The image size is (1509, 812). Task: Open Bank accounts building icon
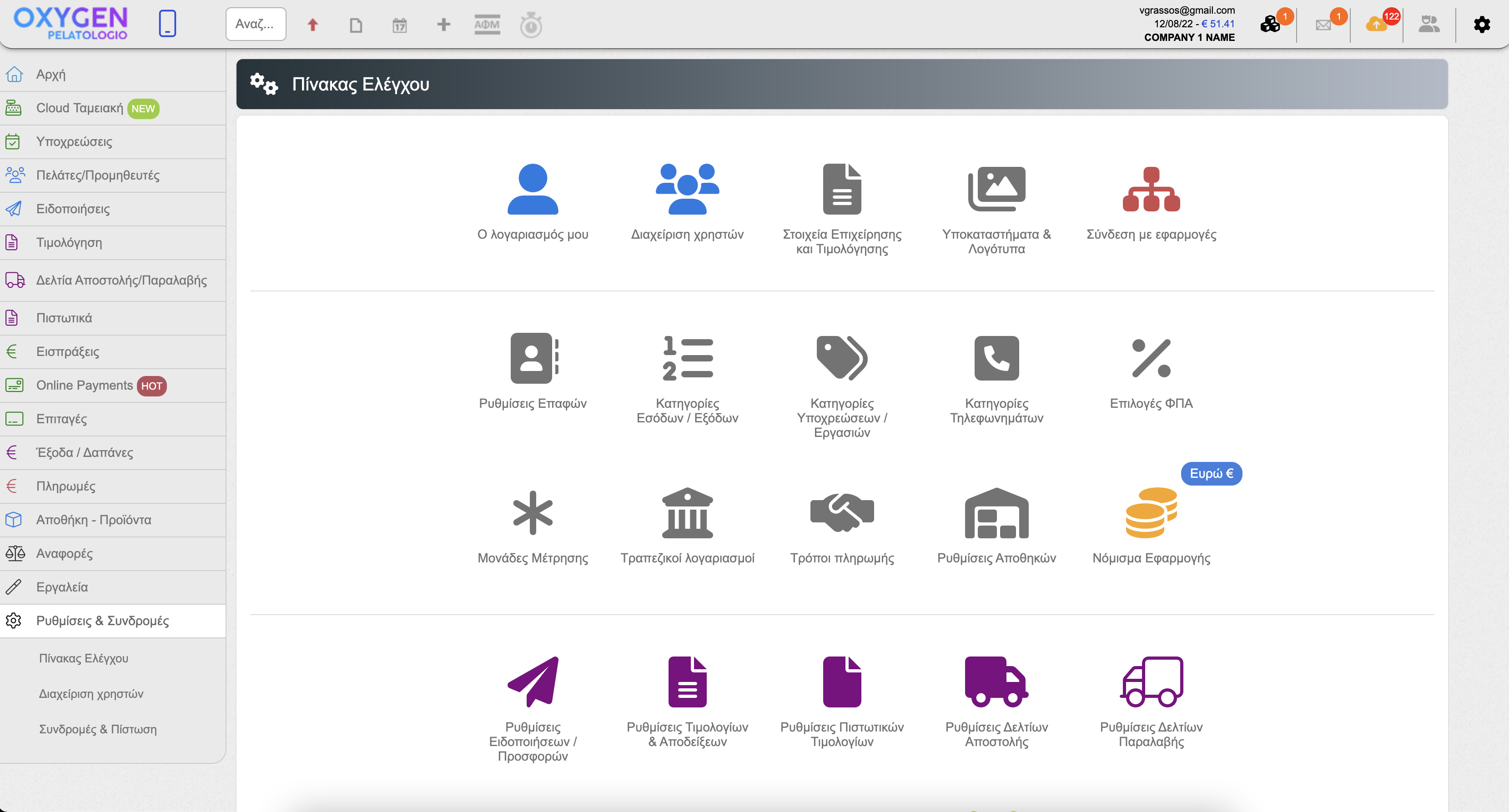coord(687,513)
